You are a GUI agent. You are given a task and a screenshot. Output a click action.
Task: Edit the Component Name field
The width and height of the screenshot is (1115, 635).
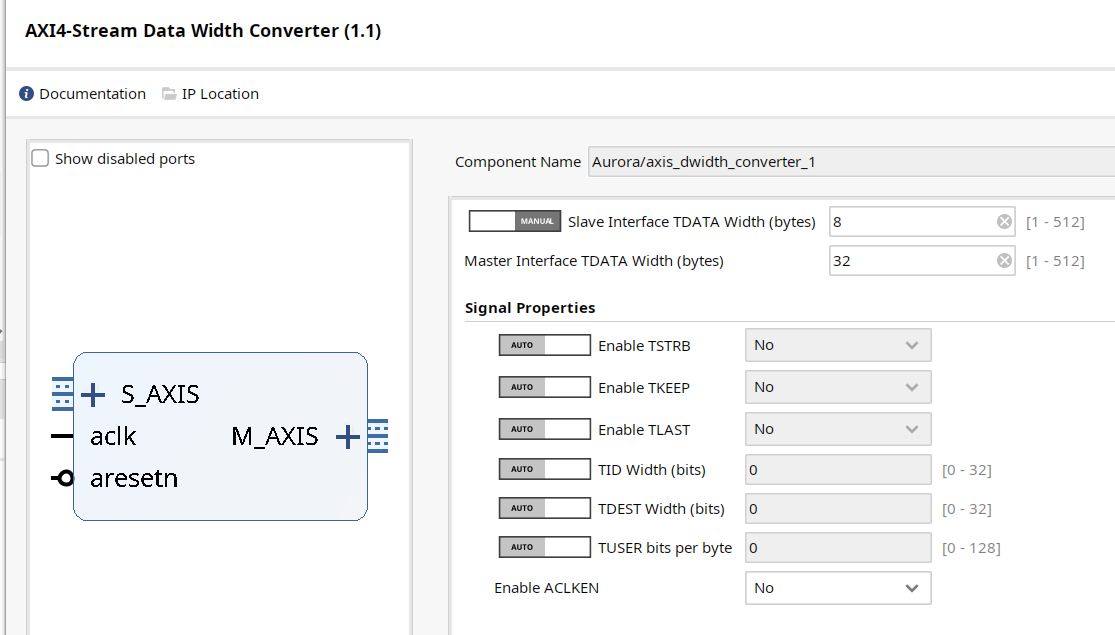(x=851, y=162)
